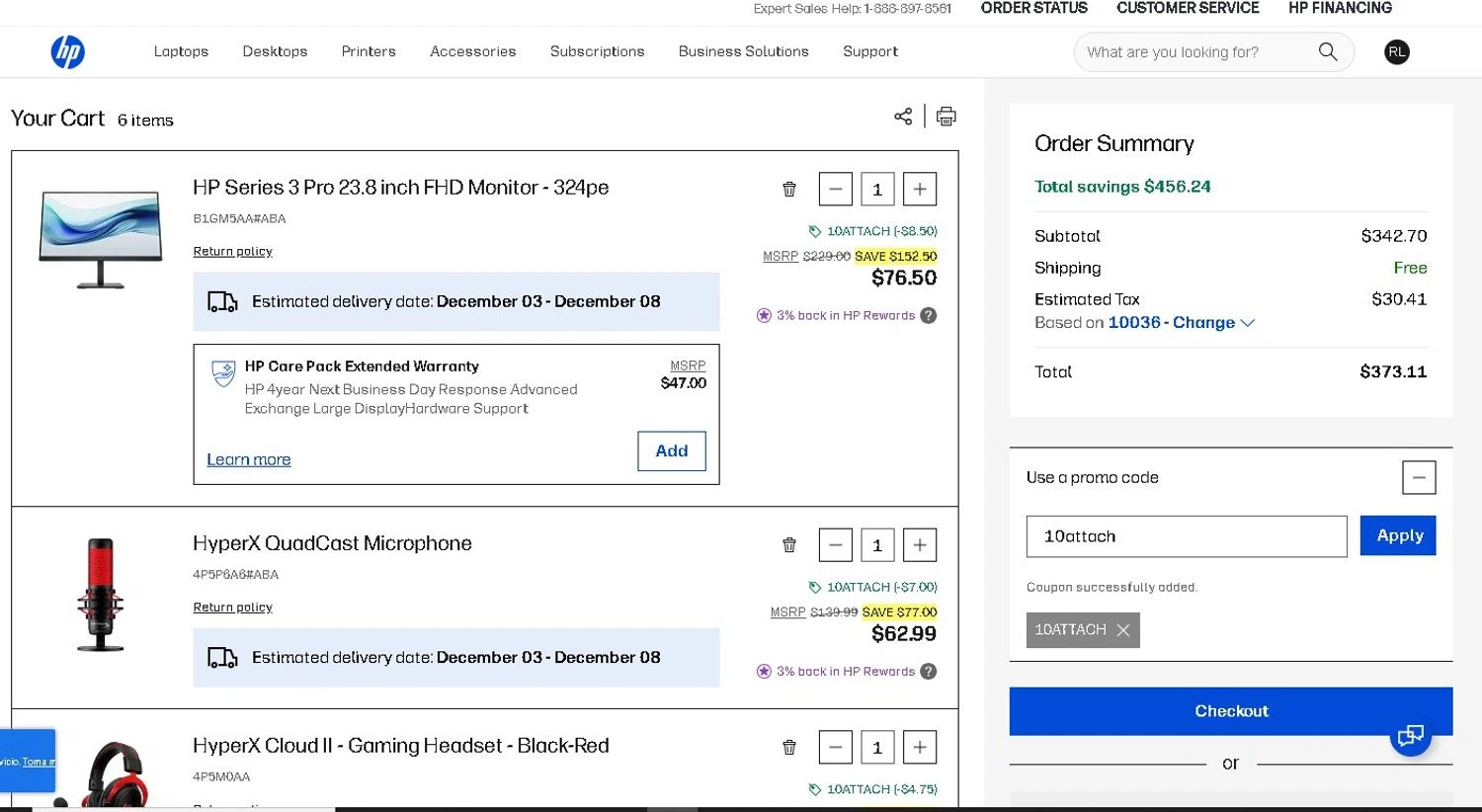
Task: Open the Subscriptions menu
Action: tap(597, 51)
